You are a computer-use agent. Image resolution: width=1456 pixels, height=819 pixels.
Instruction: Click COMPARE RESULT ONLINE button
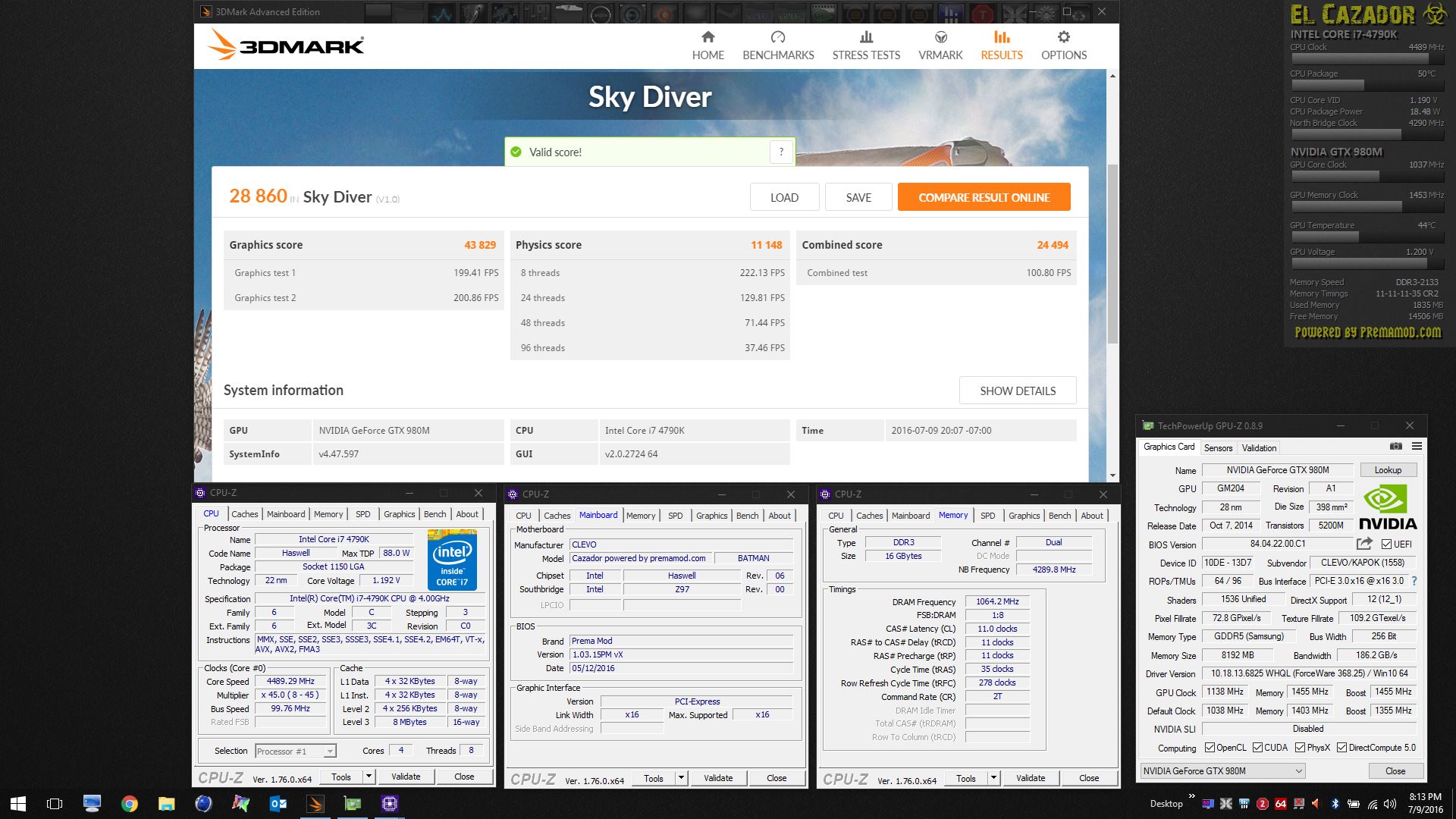click(x=984, y=197)
